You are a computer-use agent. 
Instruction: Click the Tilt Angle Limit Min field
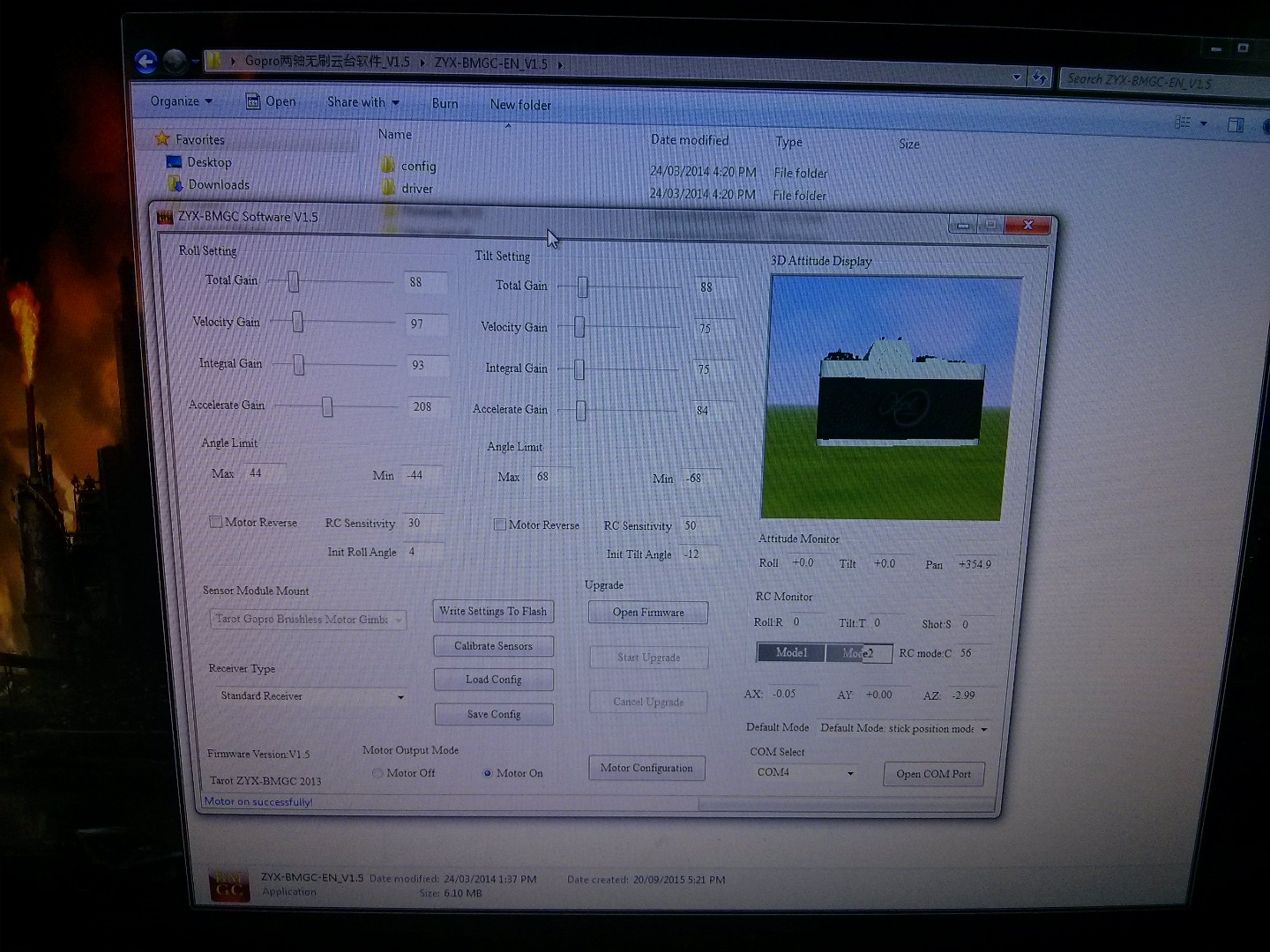pos(703,479)
